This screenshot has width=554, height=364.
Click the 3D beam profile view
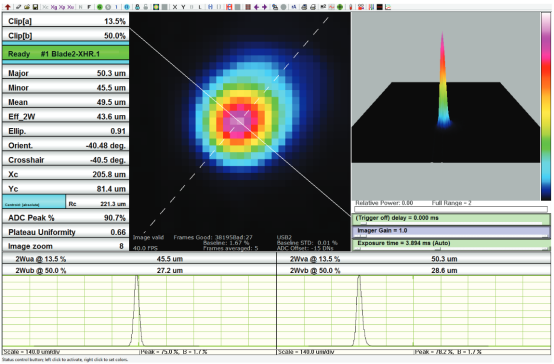(x=446, y=106)
